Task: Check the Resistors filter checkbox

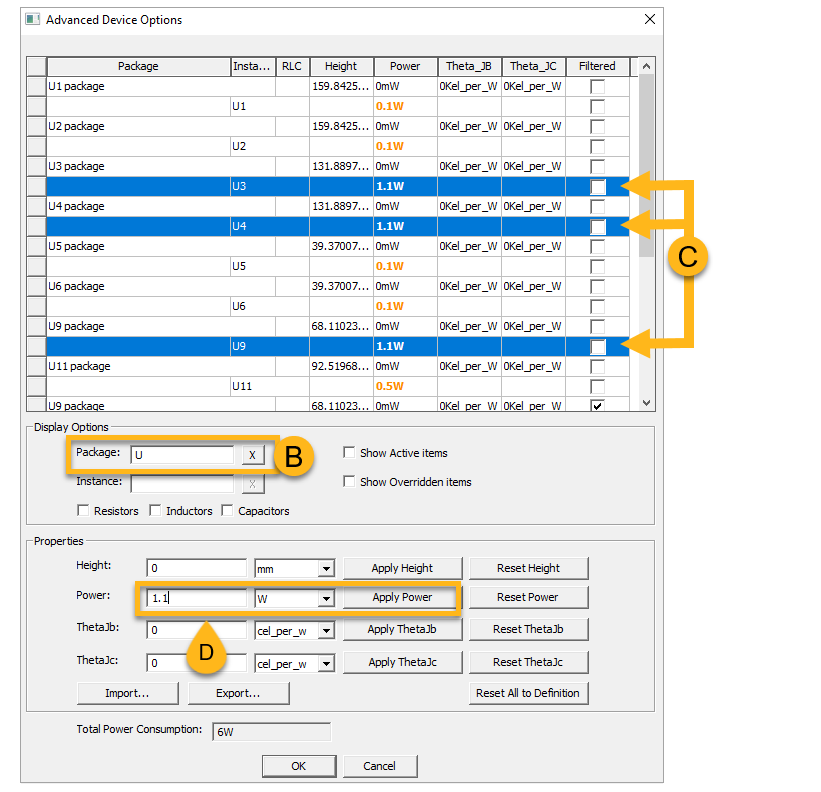Action: tap(84, 511)
